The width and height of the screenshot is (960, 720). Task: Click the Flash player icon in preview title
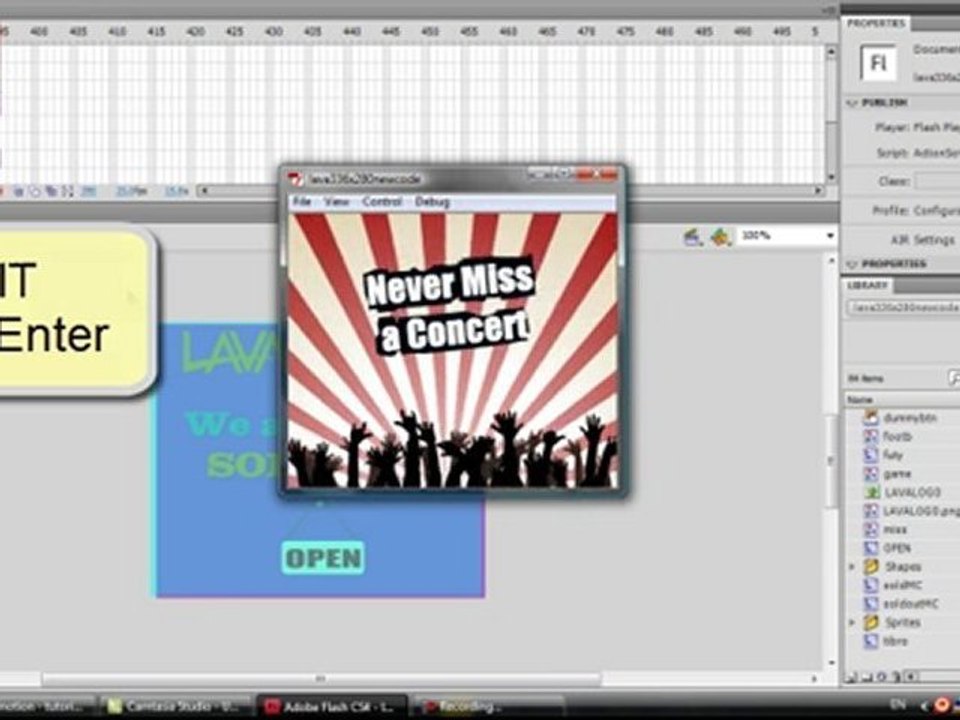[x=296, y=179]
